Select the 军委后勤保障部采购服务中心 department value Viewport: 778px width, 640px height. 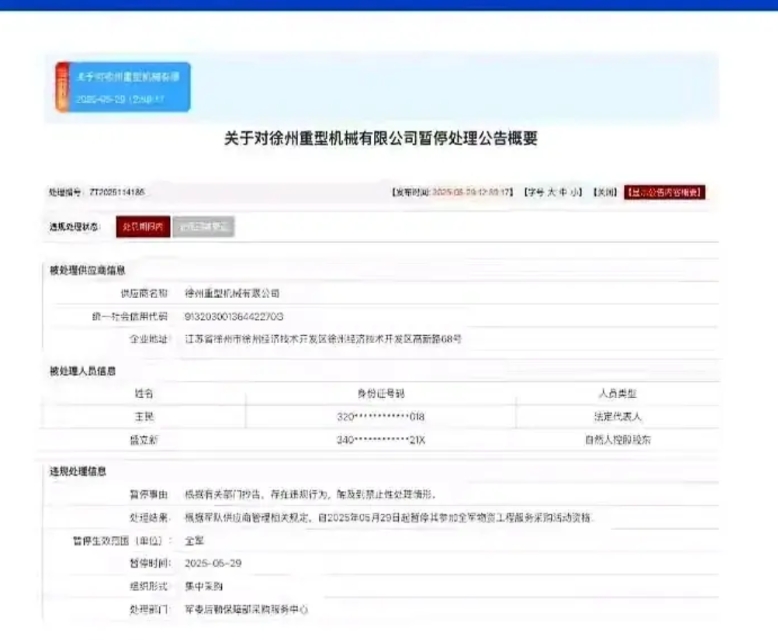click(x=246, y=609)
